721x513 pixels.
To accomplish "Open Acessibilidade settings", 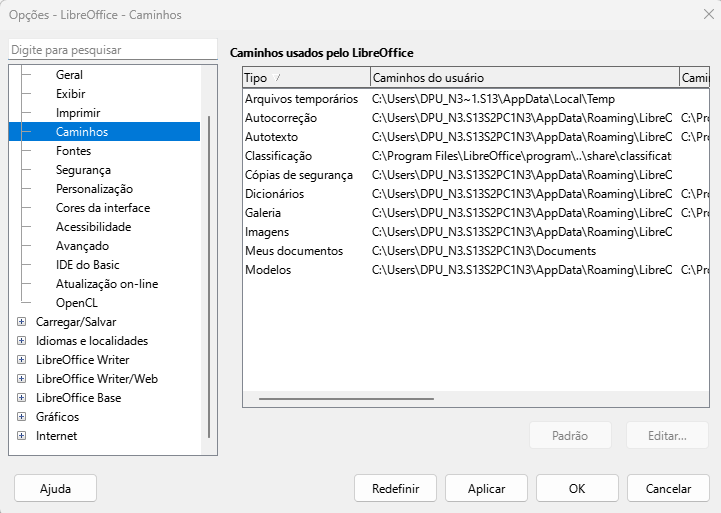I will 93,227.
